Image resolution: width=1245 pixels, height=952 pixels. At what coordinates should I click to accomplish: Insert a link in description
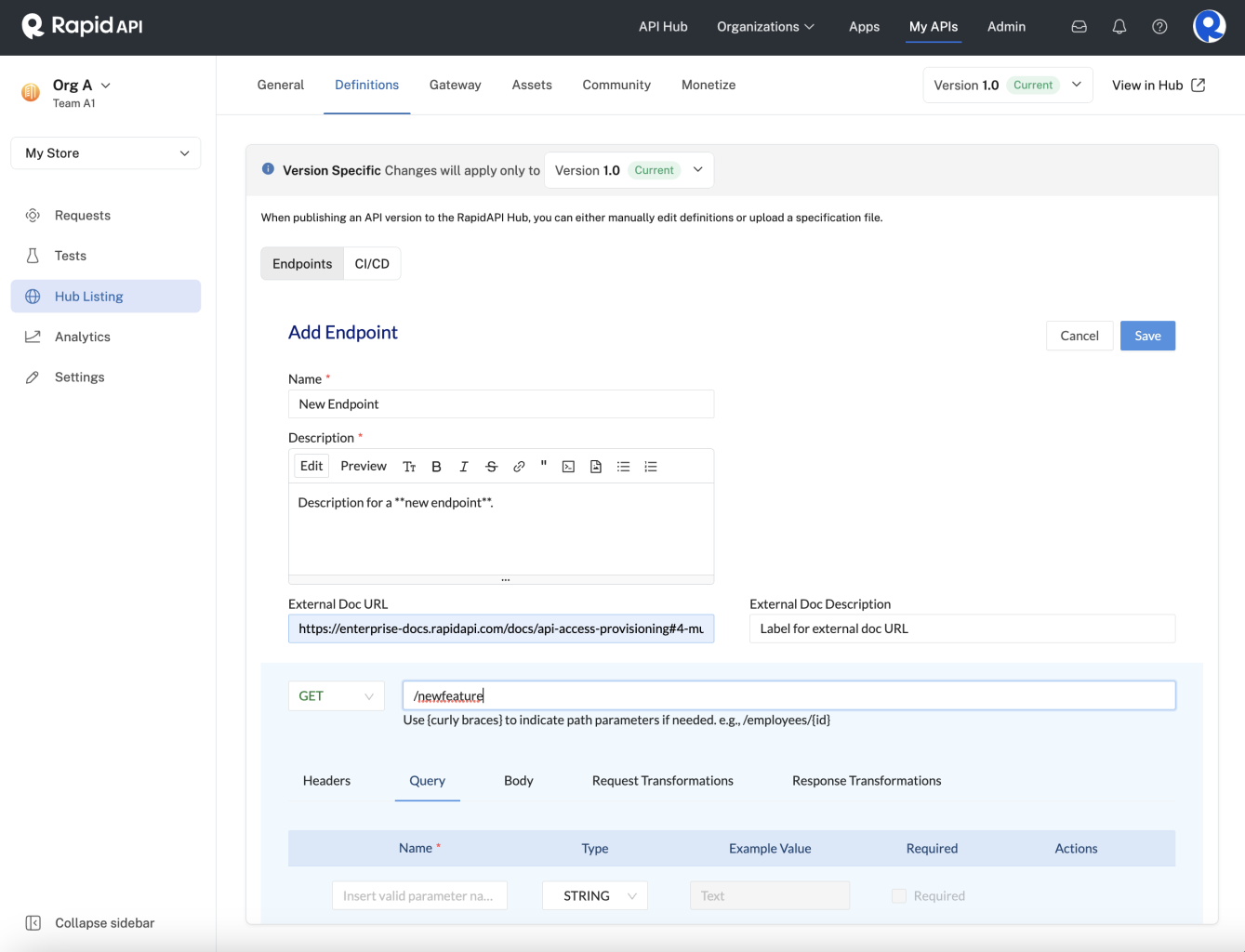point(519,467)
